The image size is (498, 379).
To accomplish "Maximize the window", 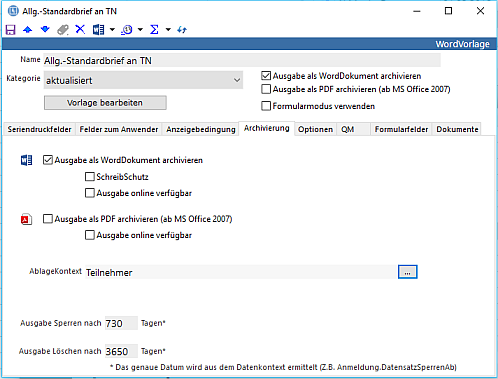I will (x=449, y=11).
